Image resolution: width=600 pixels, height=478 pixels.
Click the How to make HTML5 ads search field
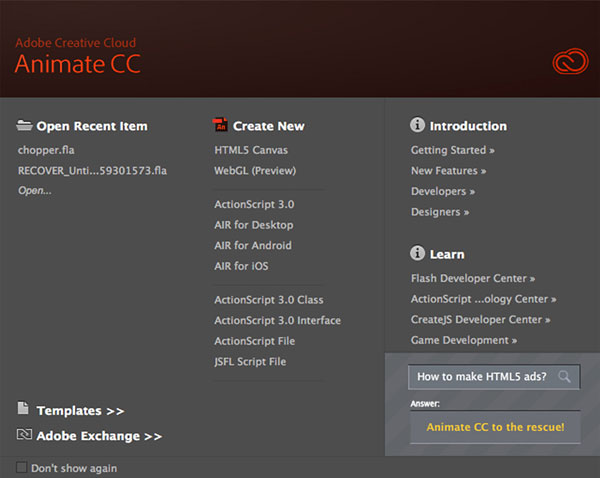click(483, 377)
